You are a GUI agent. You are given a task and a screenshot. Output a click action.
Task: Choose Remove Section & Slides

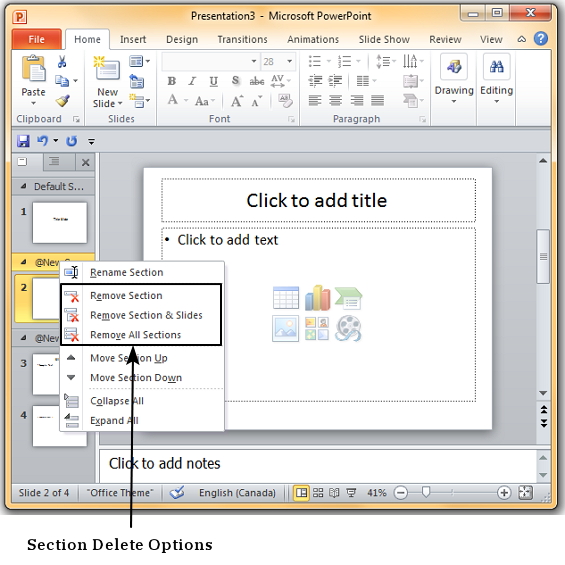142,315
